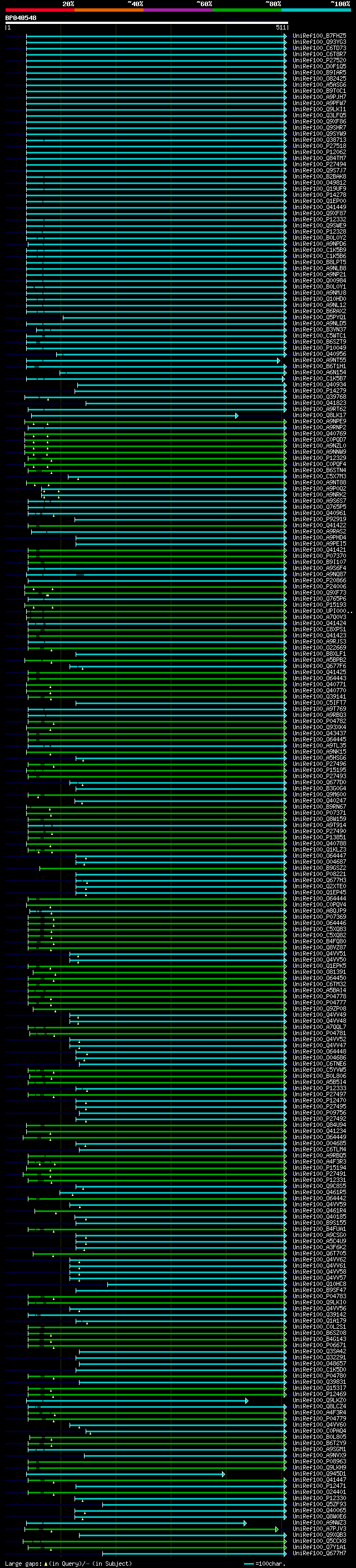Select the UniRef100_P24006 entry
This screenshot has height=1568, width=356.
pos(319,587)
